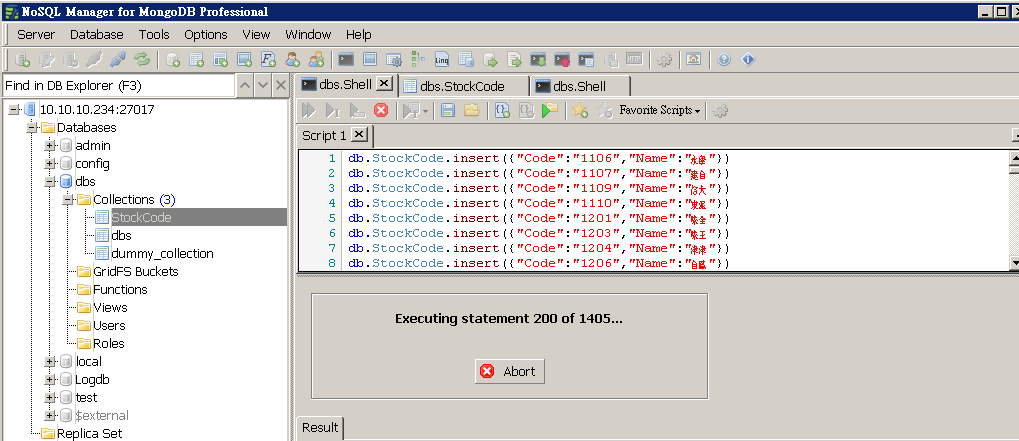Click the New MongoDB connection toolbar icon
Viewport: 1019px width, 441px height.
pyautogui.click(x=23, y=60)
